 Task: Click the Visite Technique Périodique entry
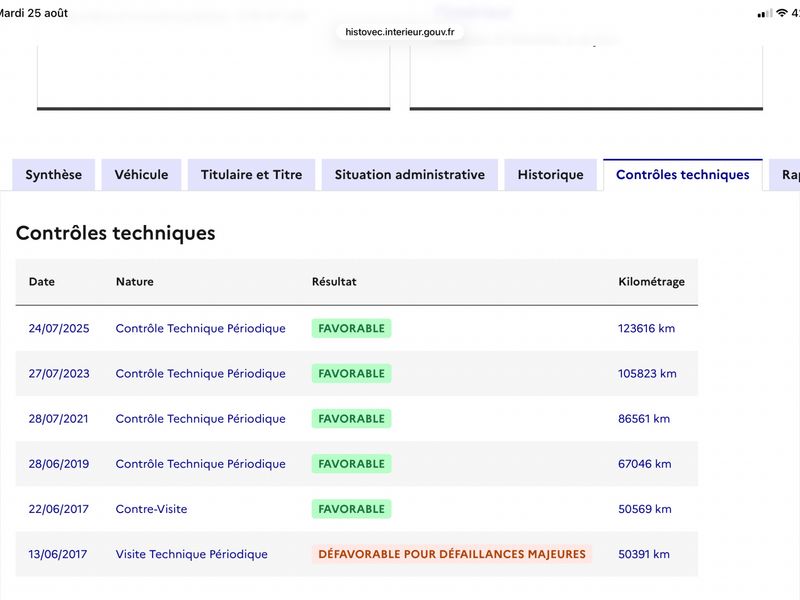[191, 554]
